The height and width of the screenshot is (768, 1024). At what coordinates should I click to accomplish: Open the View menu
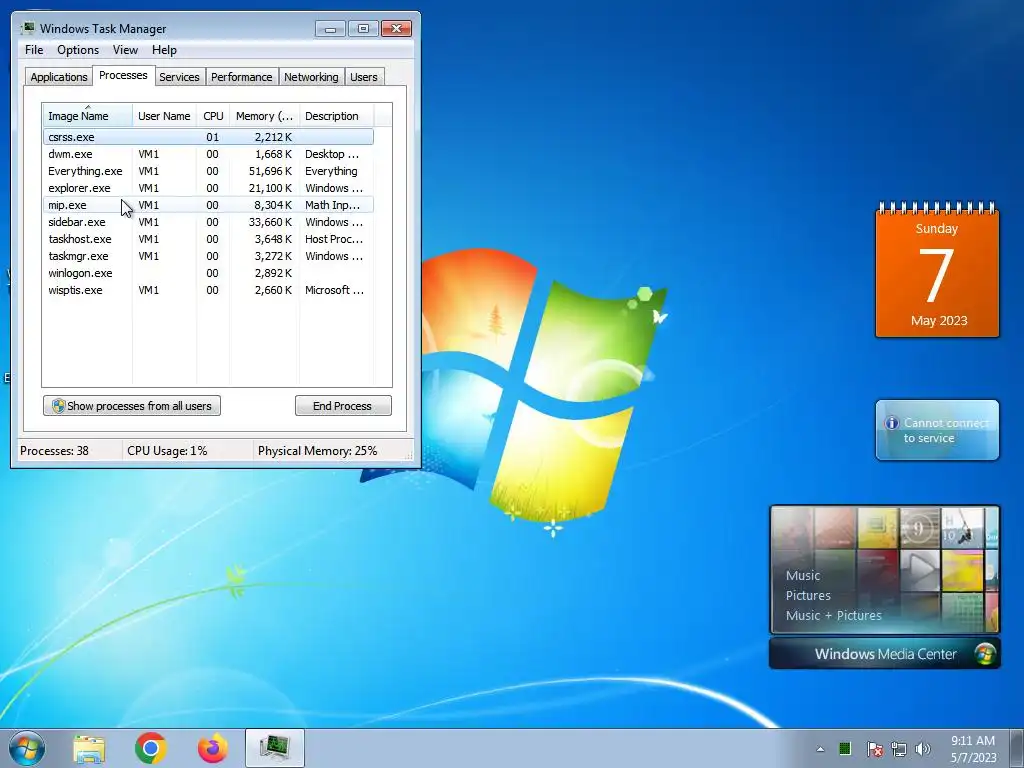125,50
